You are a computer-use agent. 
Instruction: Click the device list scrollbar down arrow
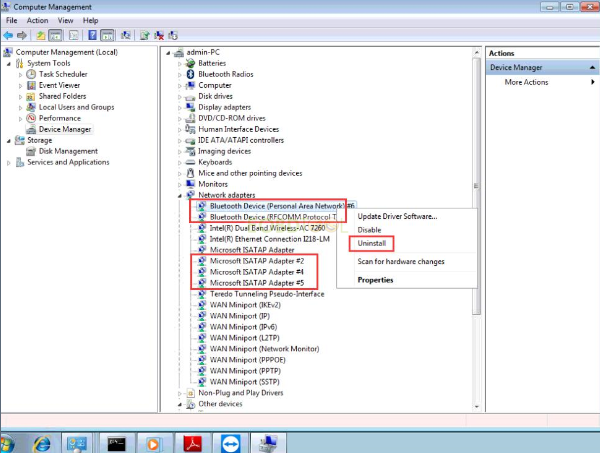pyautogui.click(x=476, y=407)
